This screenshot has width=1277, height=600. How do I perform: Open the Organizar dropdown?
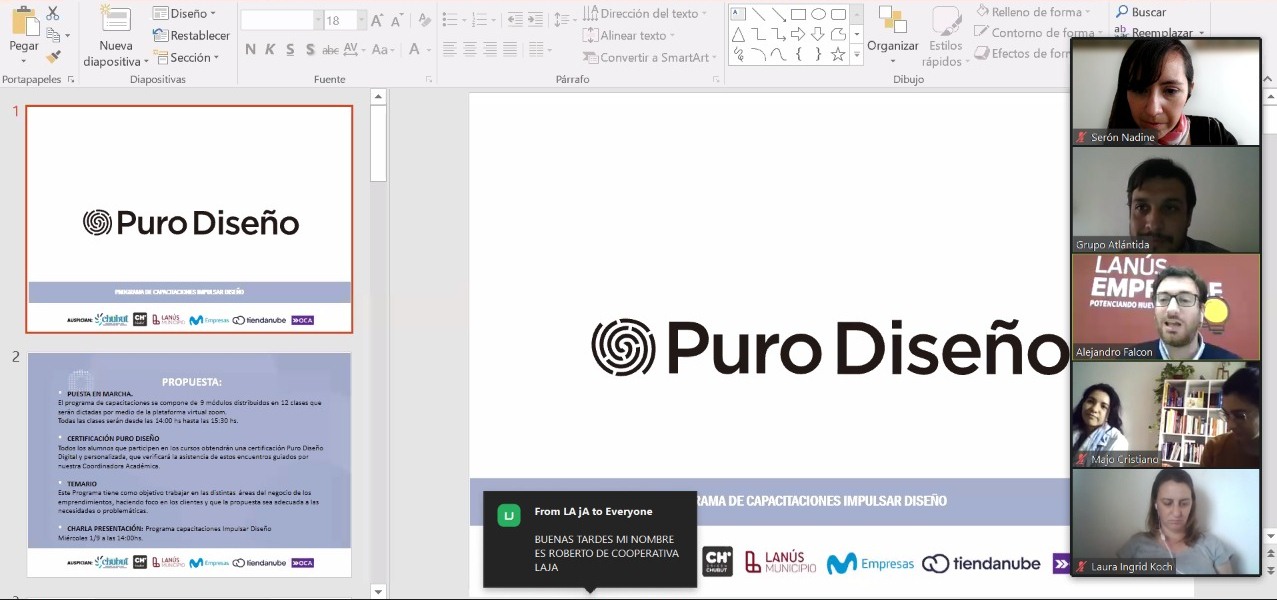tap(892, 35)
